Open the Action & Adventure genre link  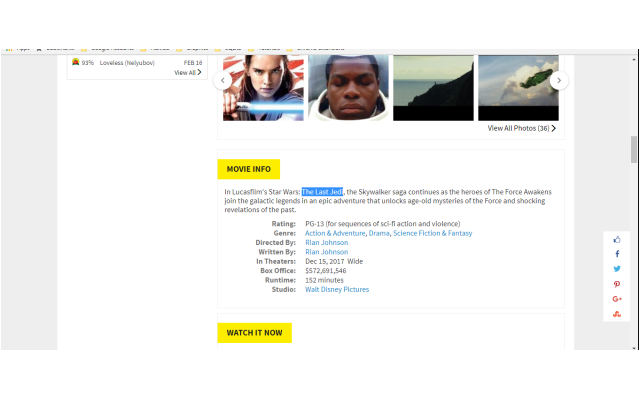(335, 233)
